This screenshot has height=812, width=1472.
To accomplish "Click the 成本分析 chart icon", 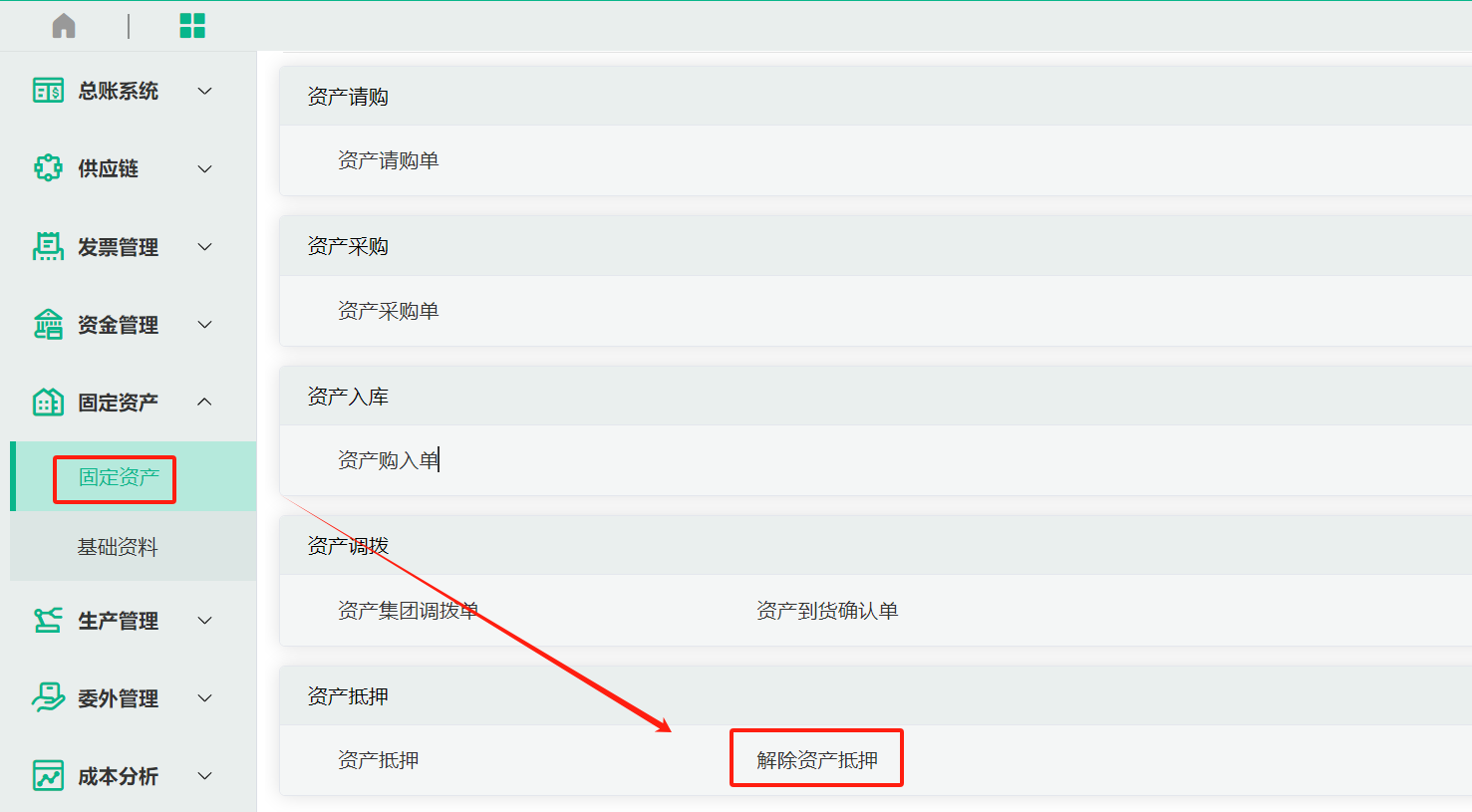I will 48,776.
